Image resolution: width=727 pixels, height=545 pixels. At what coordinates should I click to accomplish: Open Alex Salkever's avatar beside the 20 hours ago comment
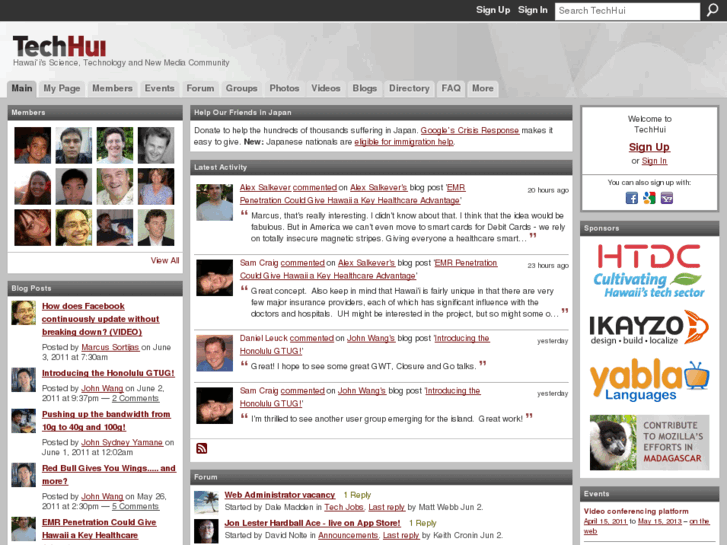tap(214, 202)
